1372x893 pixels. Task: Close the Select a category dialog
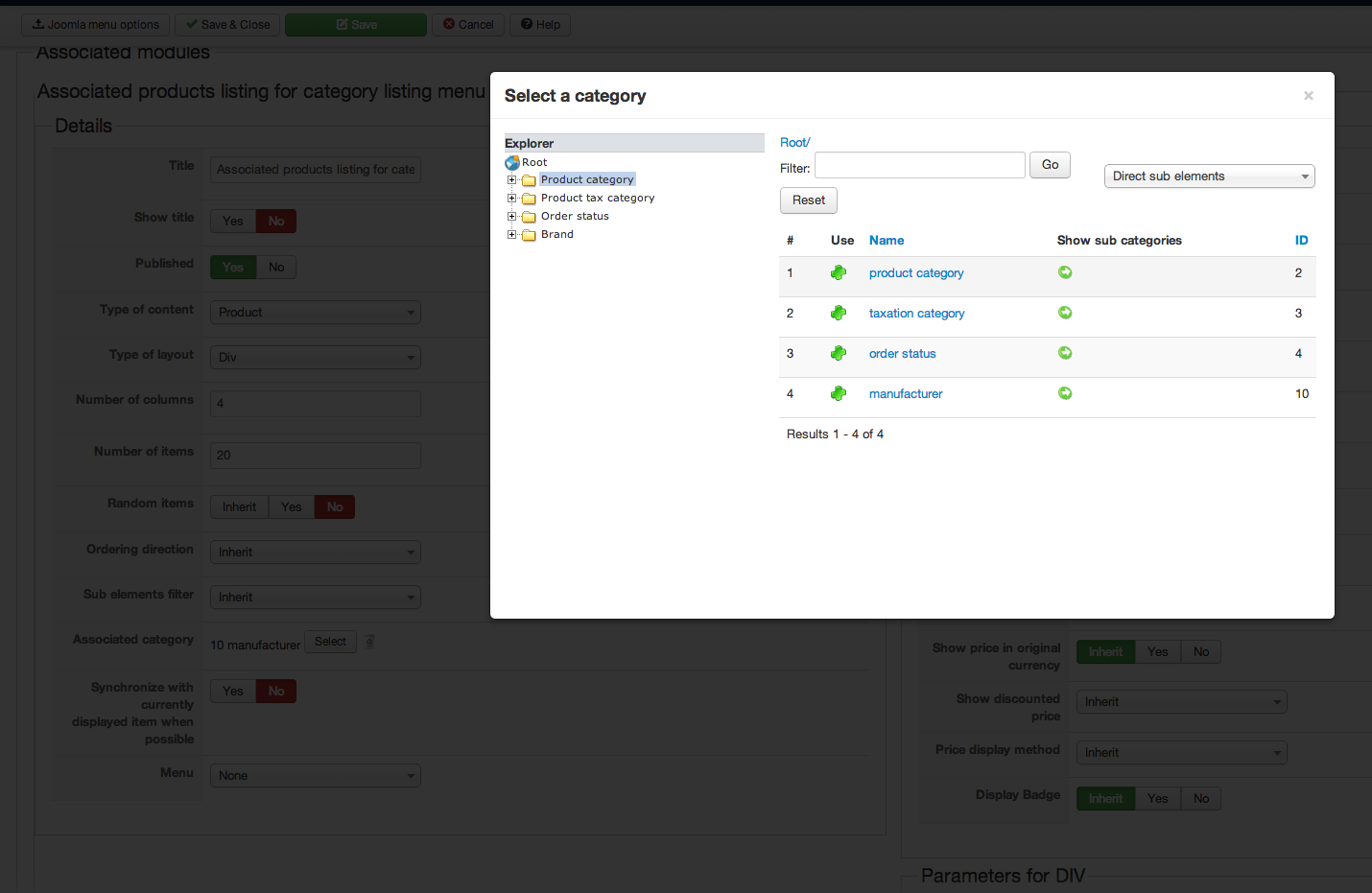coord(1308,96)
